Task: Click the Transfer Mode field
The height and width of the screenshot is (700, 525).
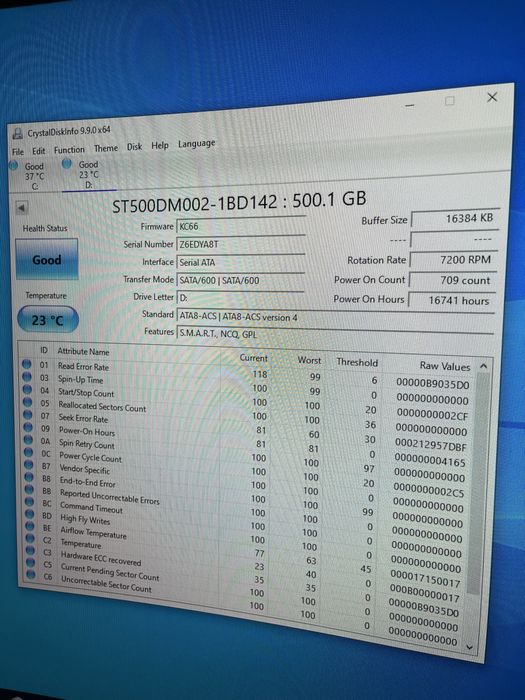Action: click(x=241, y=280)
